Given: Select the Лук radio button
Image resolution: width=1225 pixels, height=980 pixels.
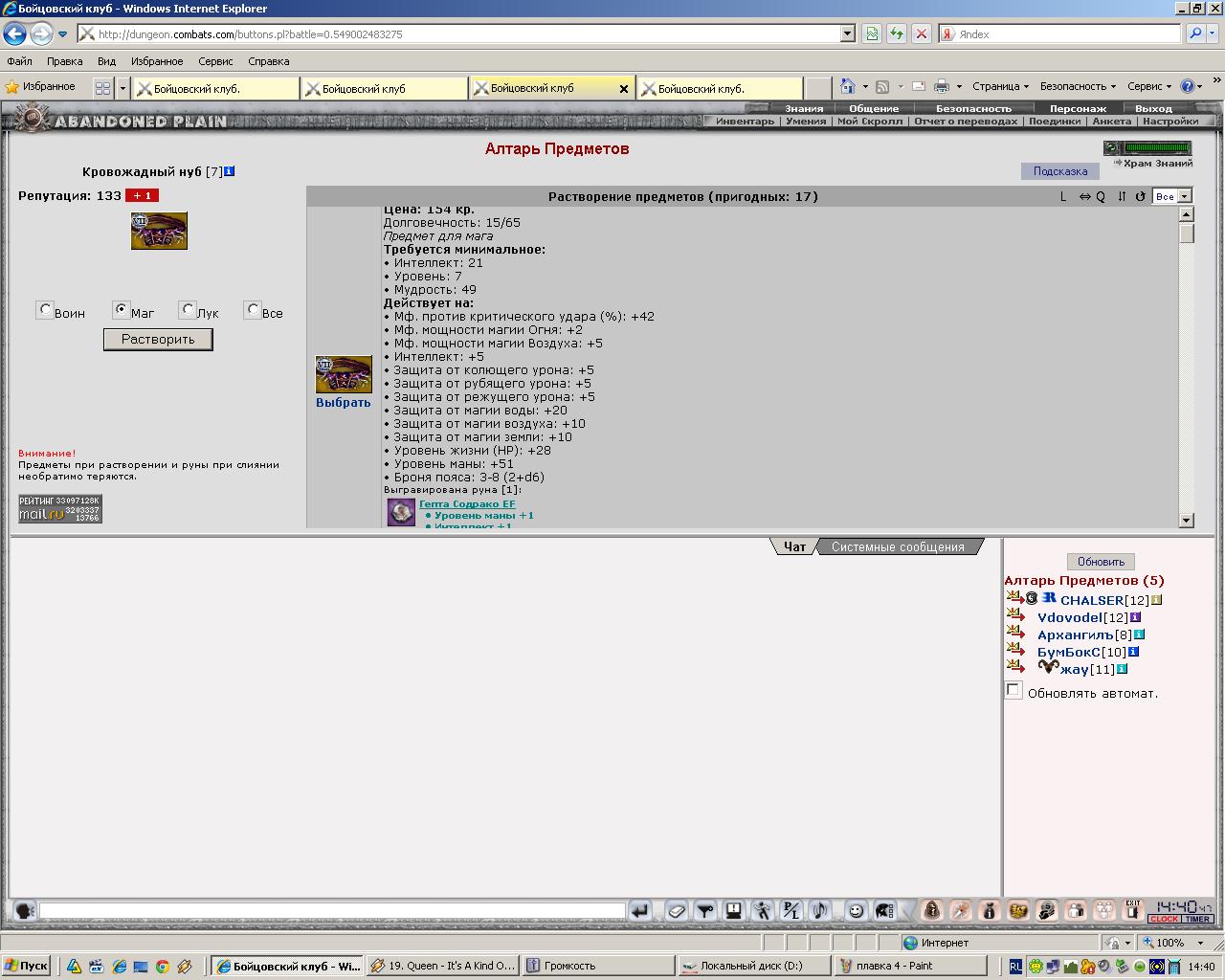Looking at the screenshot, I should [x=187, y=309].
